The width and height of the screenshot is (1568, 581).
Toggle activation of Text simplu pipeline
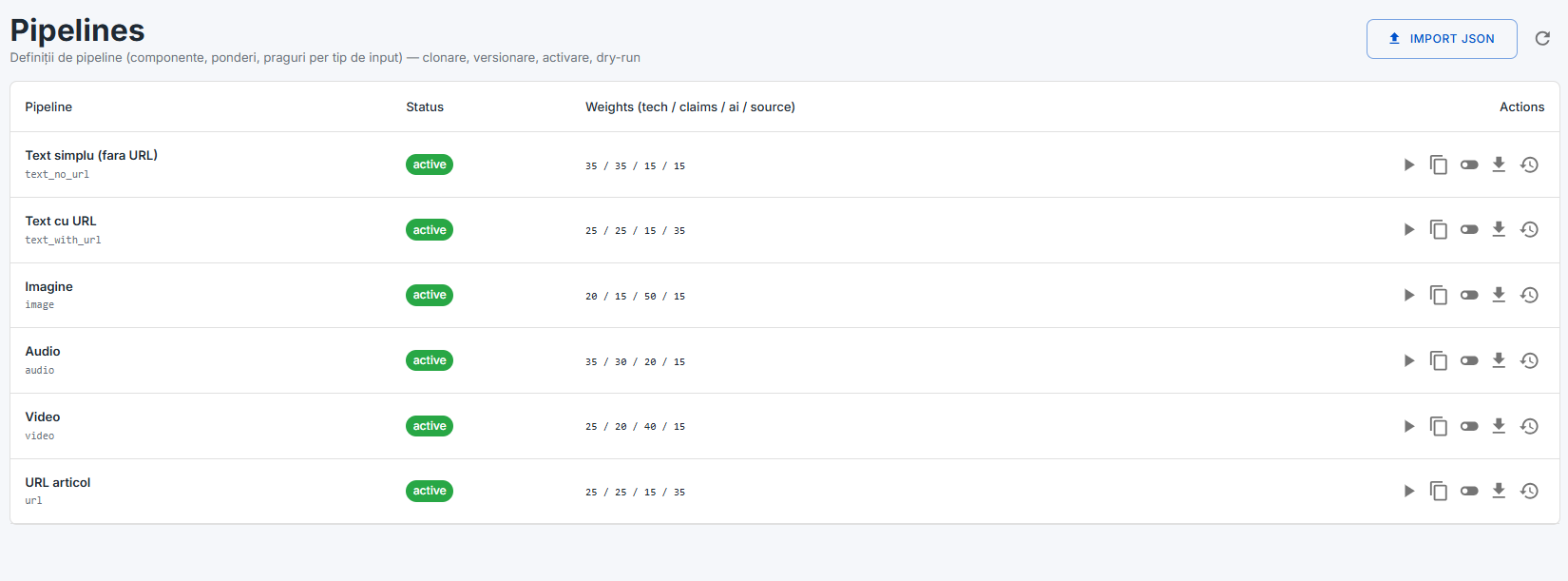(1469, 165)
